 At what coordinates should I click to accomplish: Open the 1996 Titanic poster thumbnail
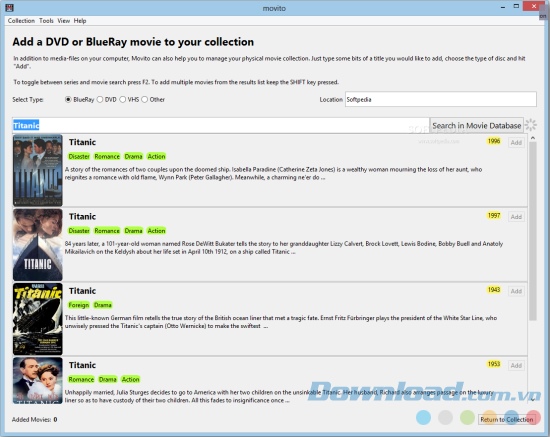[x=38, y=170]
